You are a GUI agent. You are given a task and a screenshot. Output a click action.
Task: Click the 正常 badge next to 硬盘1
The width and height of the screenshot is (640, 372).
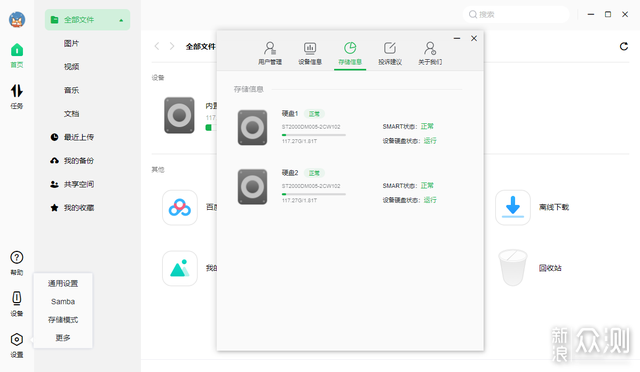[x=314, y=114]
